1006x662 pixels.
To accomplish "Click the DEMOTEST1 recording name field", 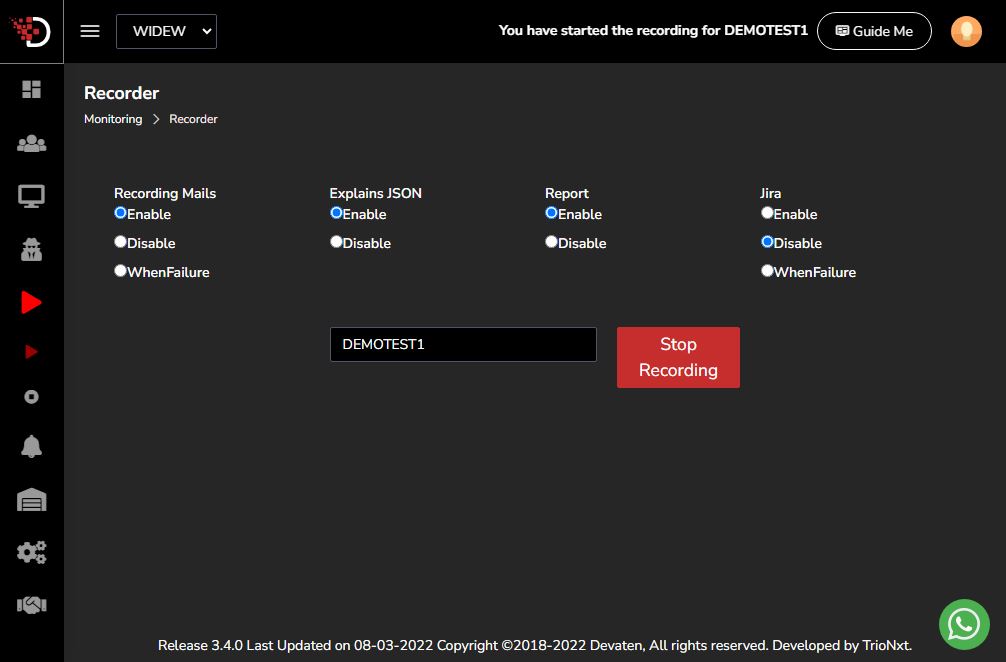I will pyautogui.click(x=463, y=344).
